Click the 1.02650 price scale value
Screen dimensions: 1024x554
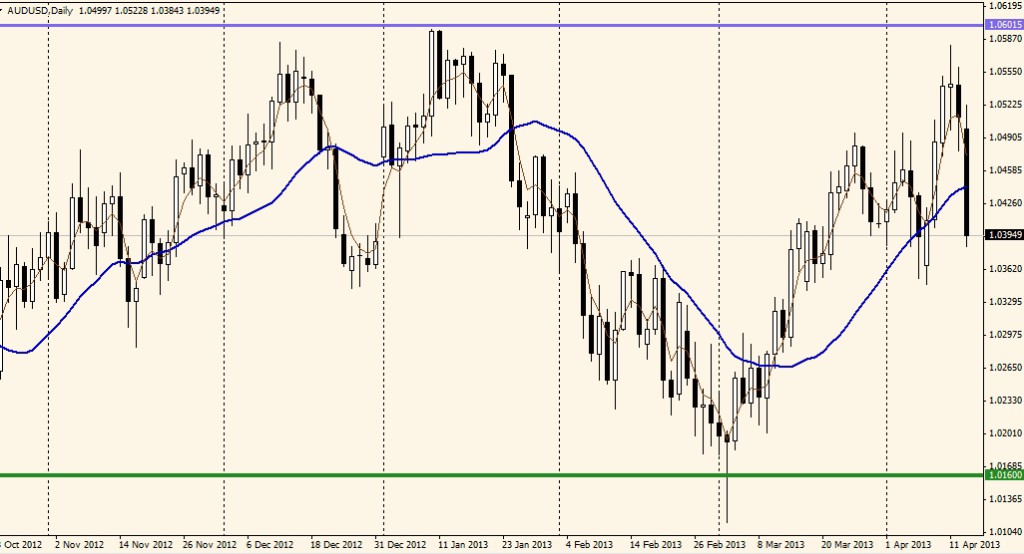point(1003,367)
